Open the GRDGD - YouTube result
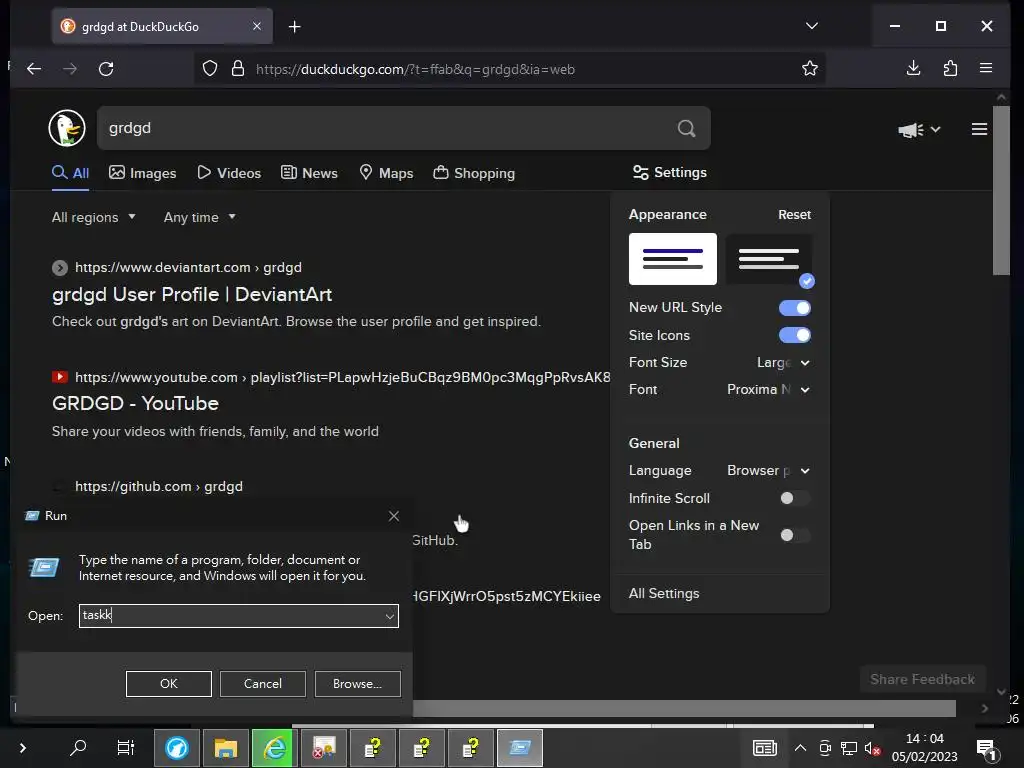 coord(135,404)
